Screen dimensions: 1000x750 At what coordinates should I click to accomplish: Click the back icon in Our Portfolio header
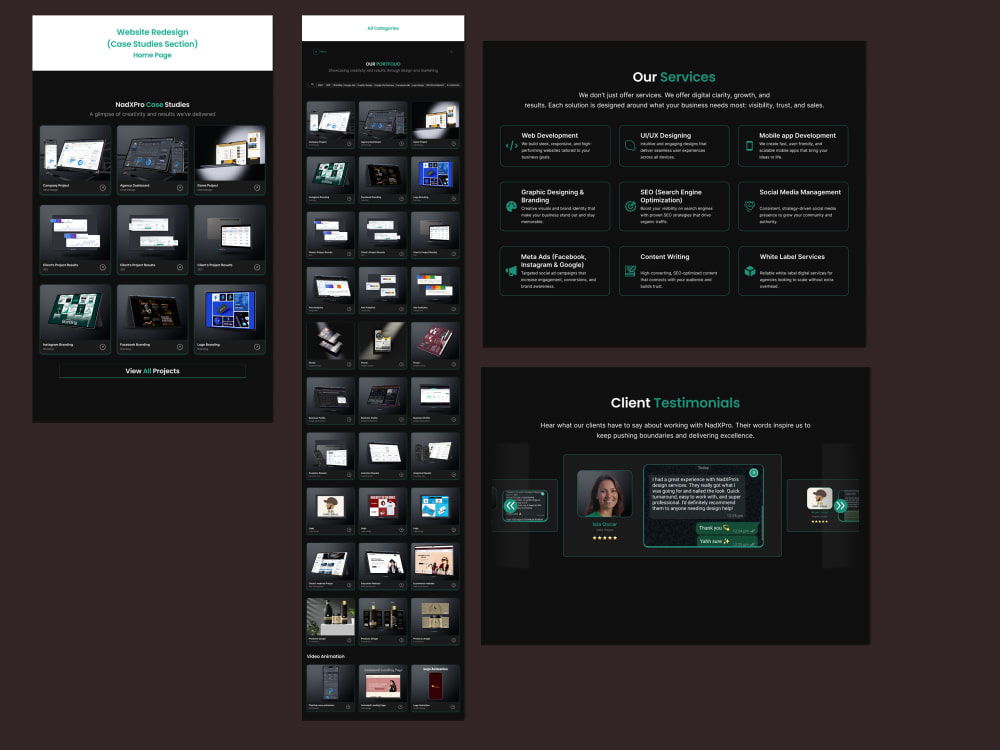point(316,52)
